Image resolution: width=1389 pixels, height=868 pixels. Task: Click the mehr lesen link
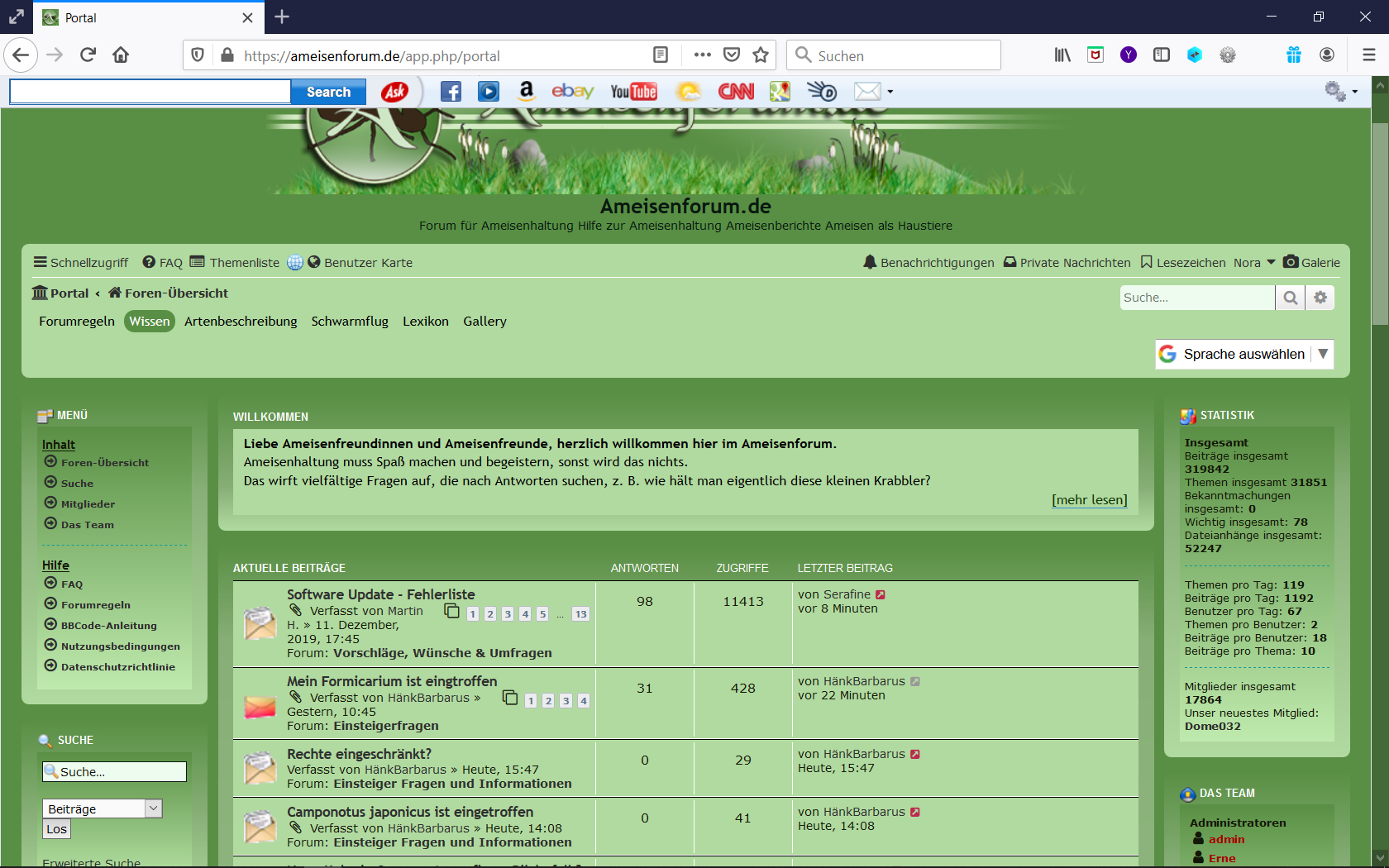click(x=1089, y=500)
